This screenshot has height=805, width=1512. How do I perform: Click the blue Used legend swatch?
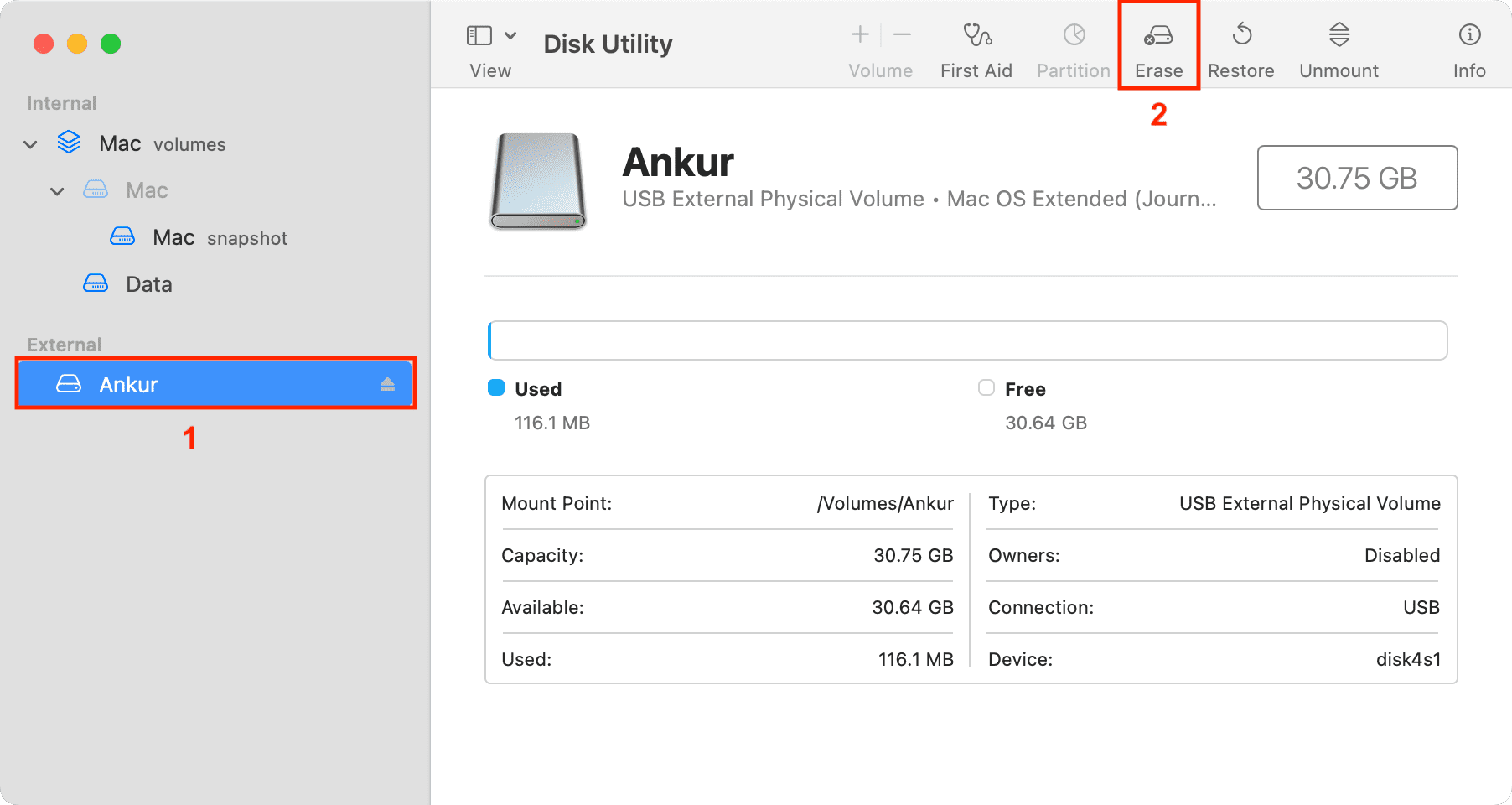coord(496,387)
